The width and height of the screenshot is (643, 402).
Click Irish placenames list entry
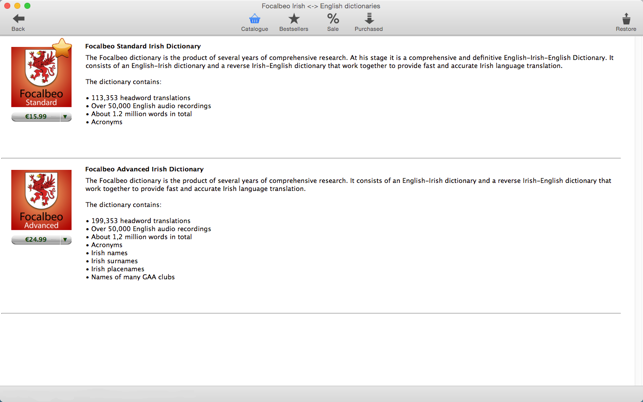tap(115, 269)
